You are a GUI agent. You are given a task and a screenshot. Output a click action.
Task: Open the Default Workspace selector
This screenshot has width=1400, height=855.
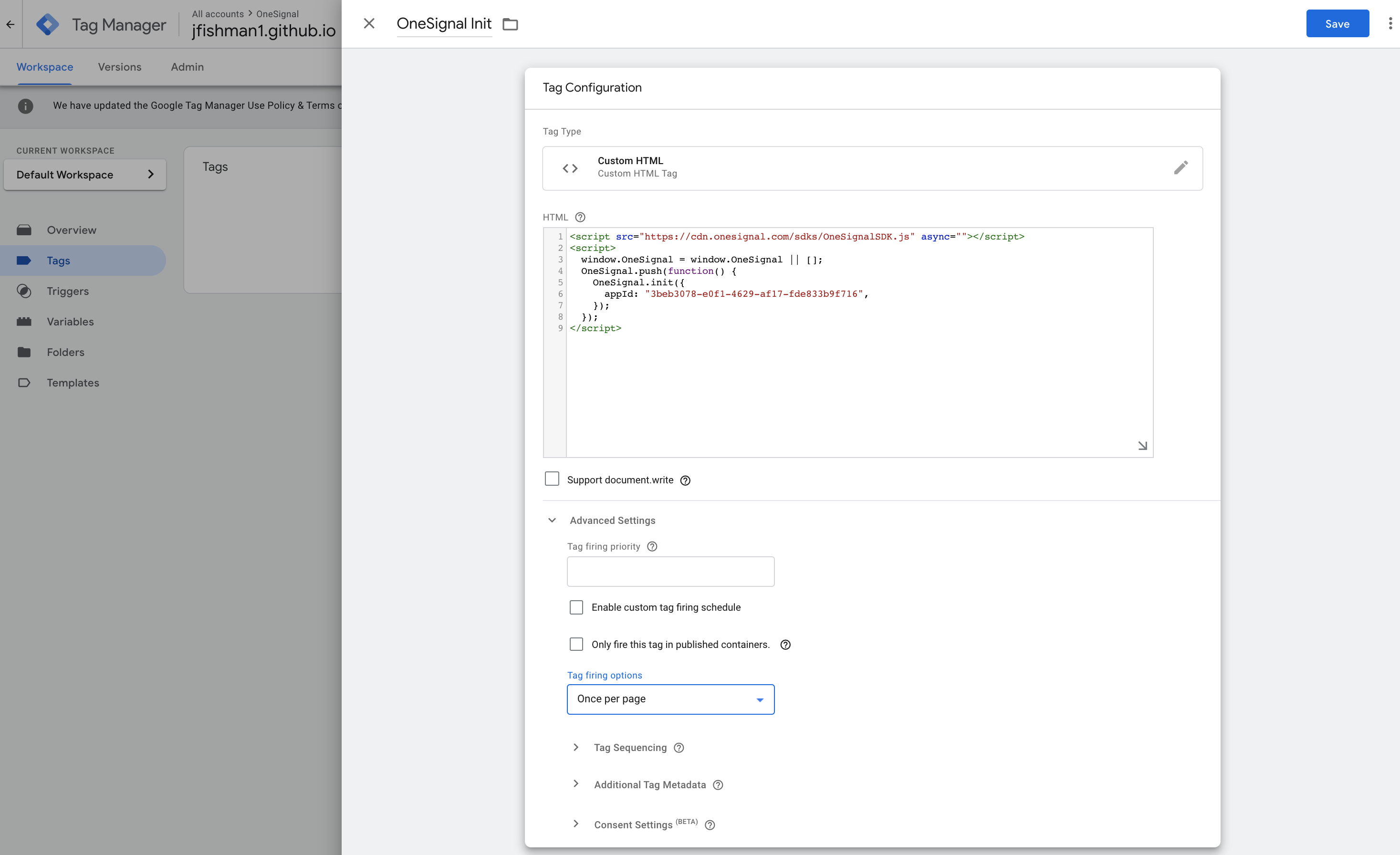pos(84,175)
